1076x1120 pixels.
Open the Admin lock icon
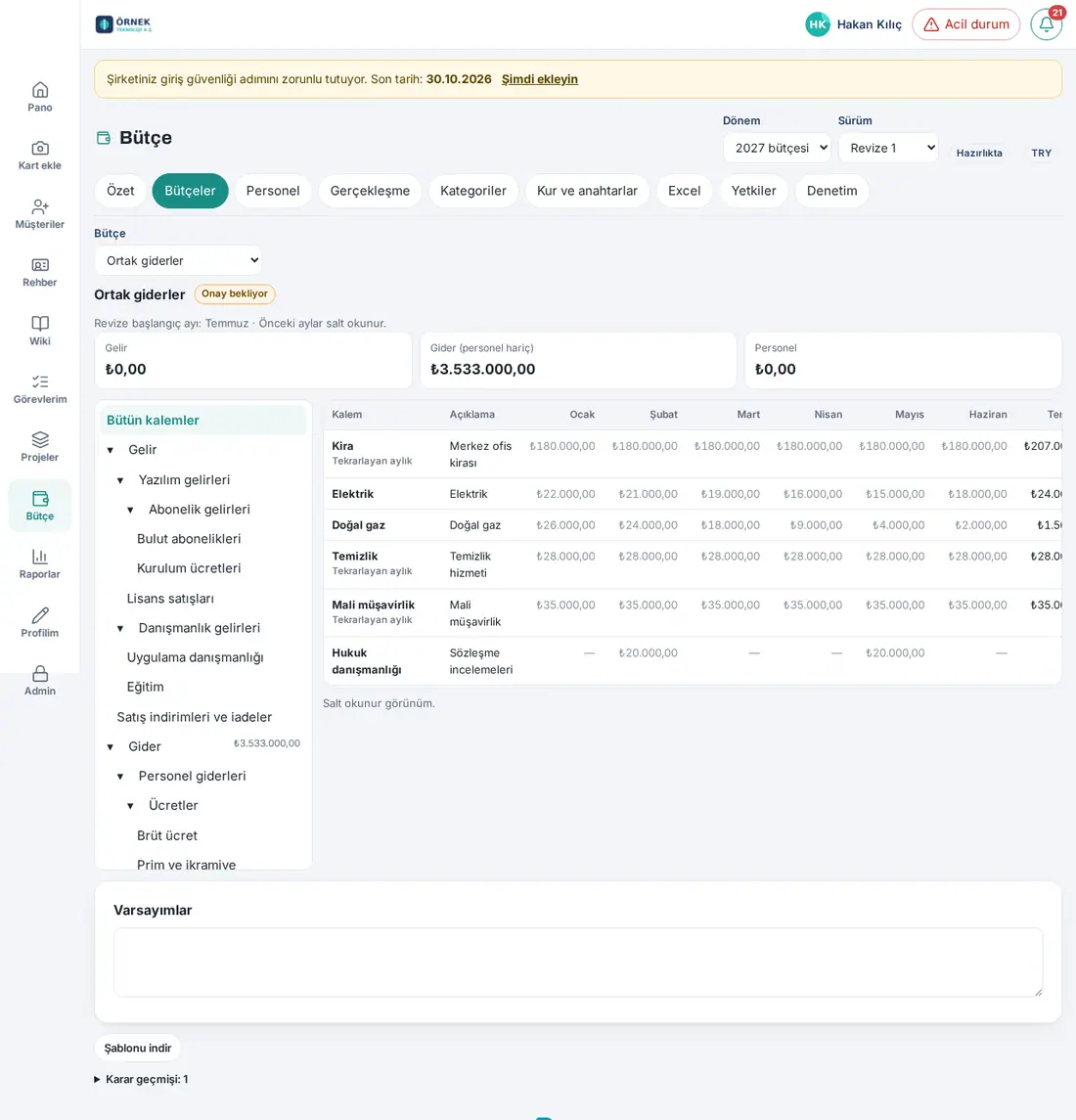point(40,674)
